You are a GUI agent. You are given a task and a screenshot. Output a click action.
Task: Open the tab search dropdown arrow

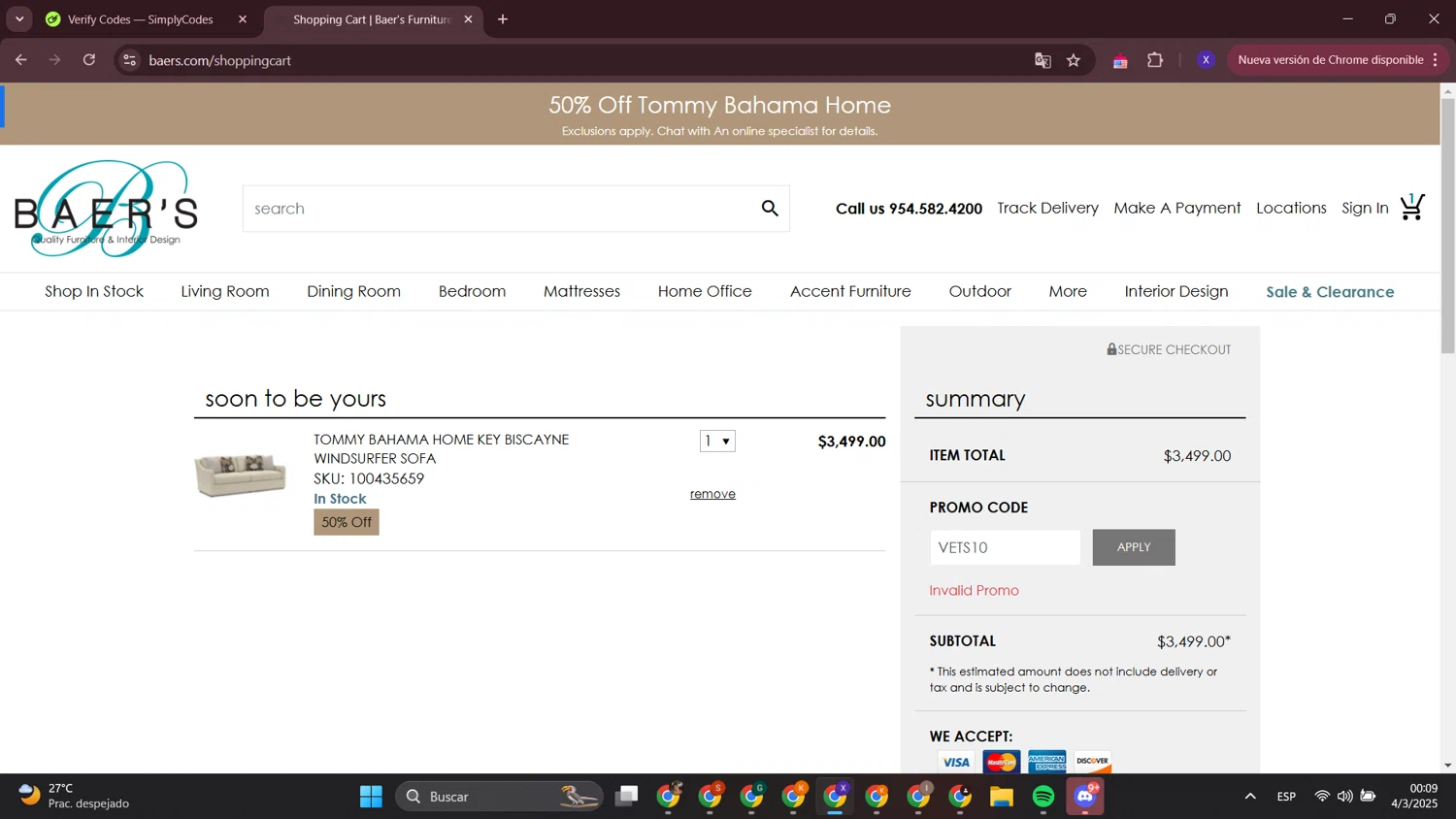pos(19,19)
